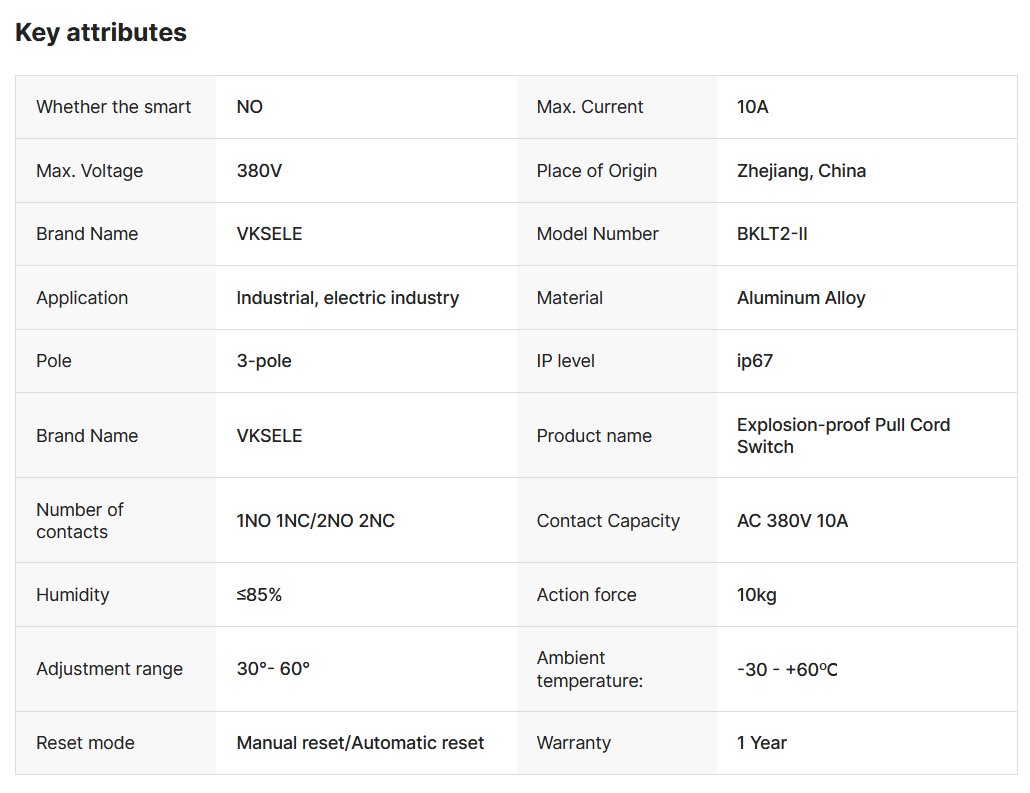This screenshot has width=1030, height=793.
Task: Click the "BKLT2-II" model number value
Action: pyautogui.click(x=771, y=234)
